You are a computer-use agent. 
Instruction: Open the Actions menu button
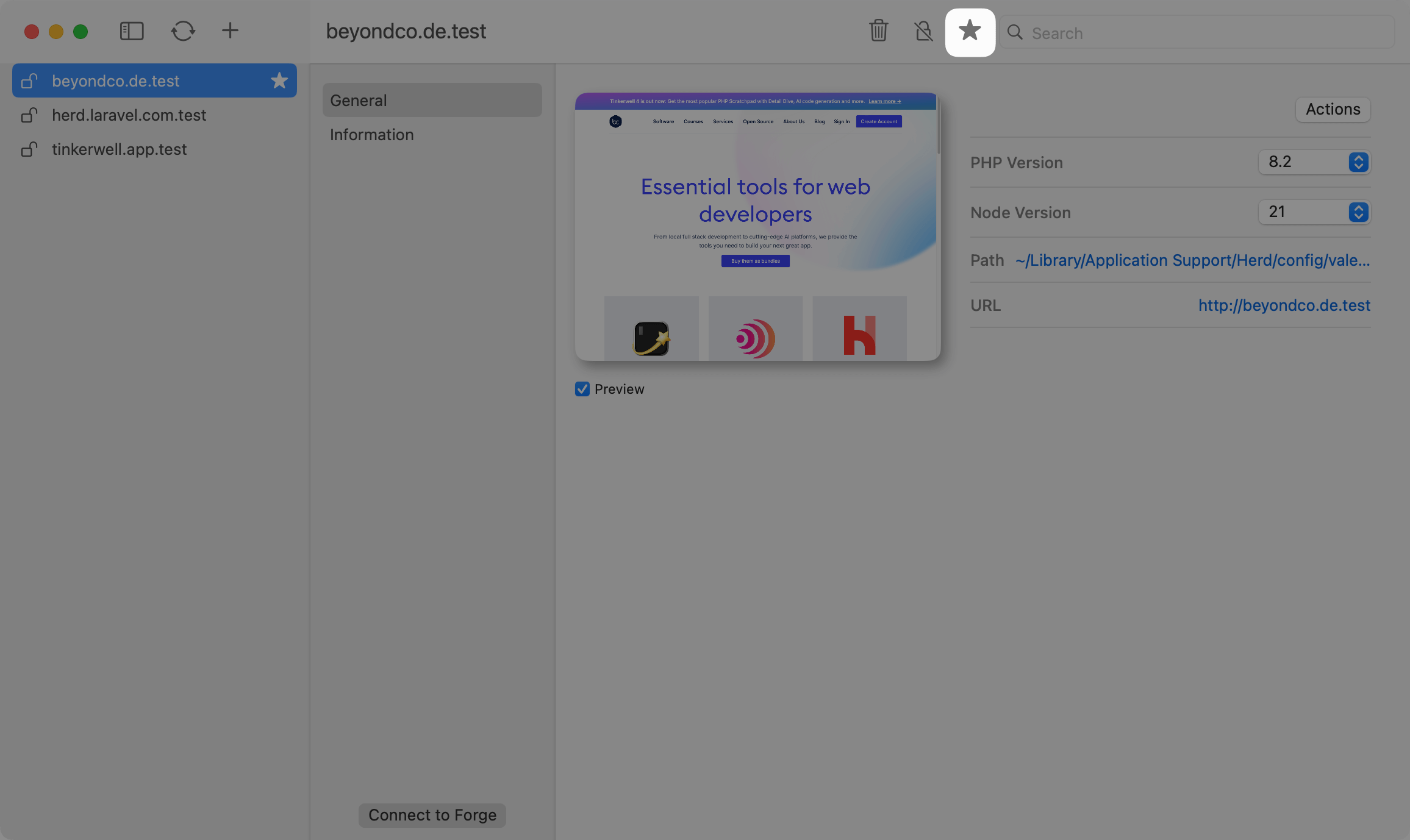[x=1333, y=110]
